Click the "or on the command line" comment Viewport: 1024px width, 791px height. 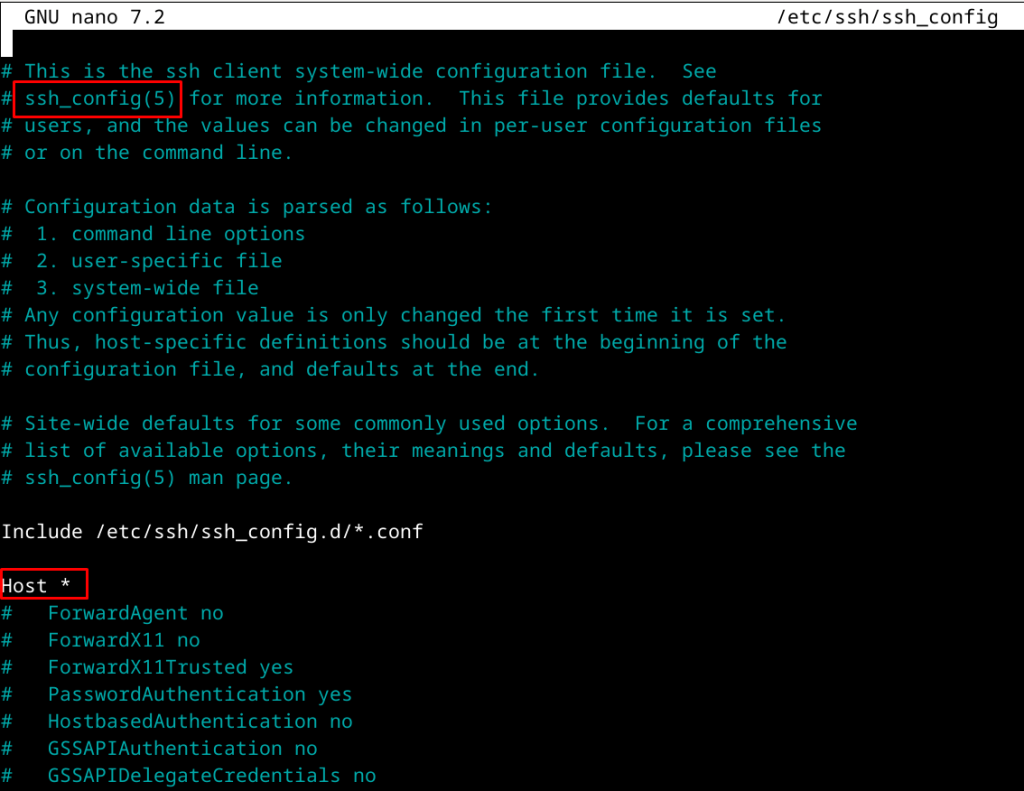pos(158,152)
